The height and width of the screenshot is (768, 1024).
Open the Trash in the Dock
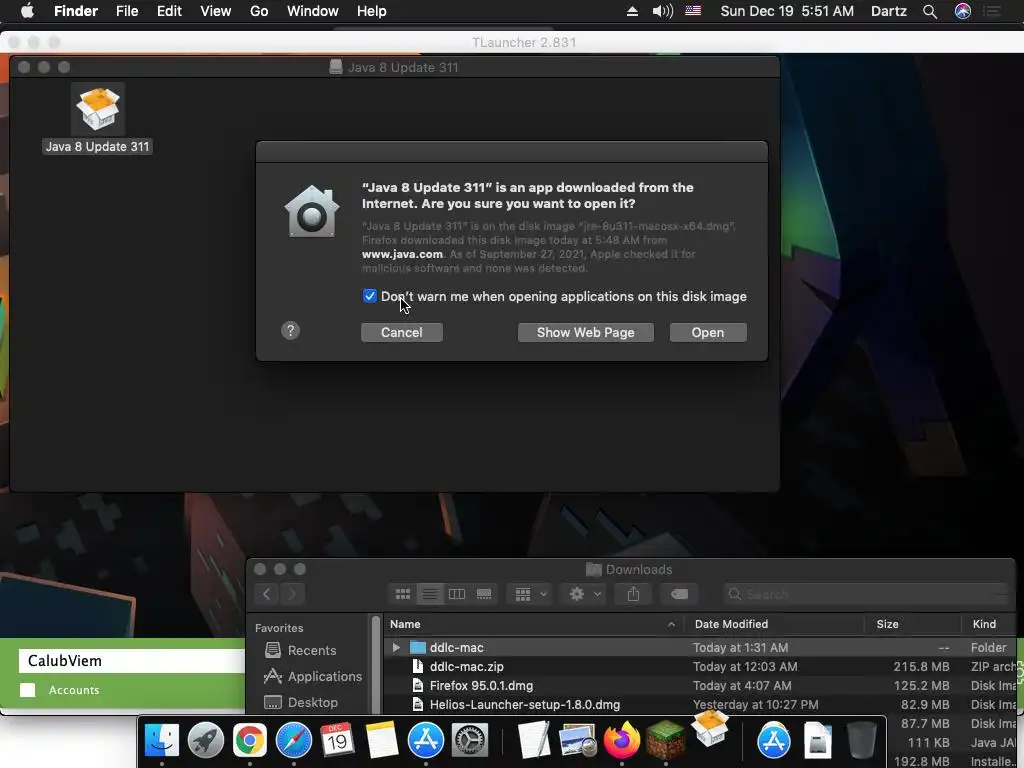[861, 740]
